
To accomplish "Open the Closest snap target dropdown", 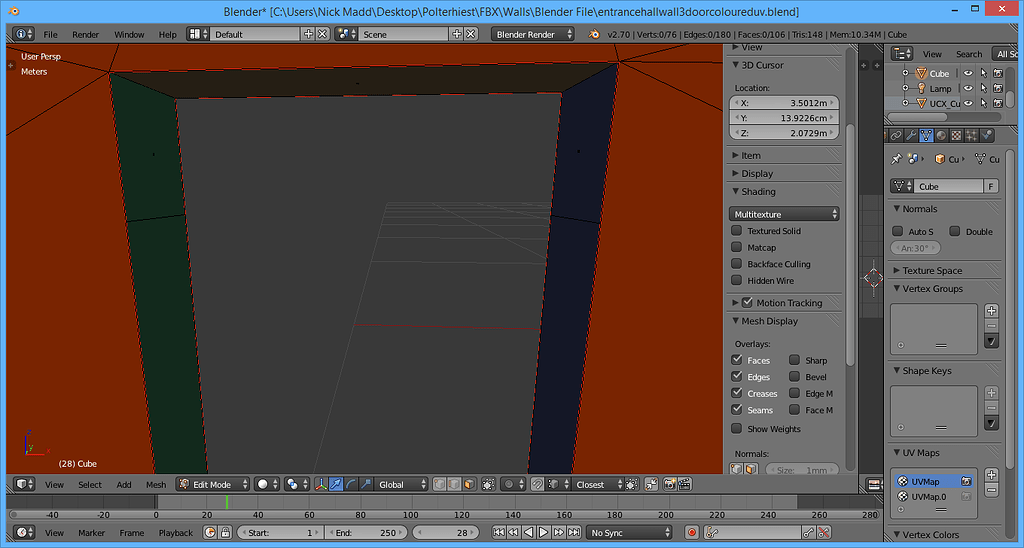I will [x=598, y=485].
